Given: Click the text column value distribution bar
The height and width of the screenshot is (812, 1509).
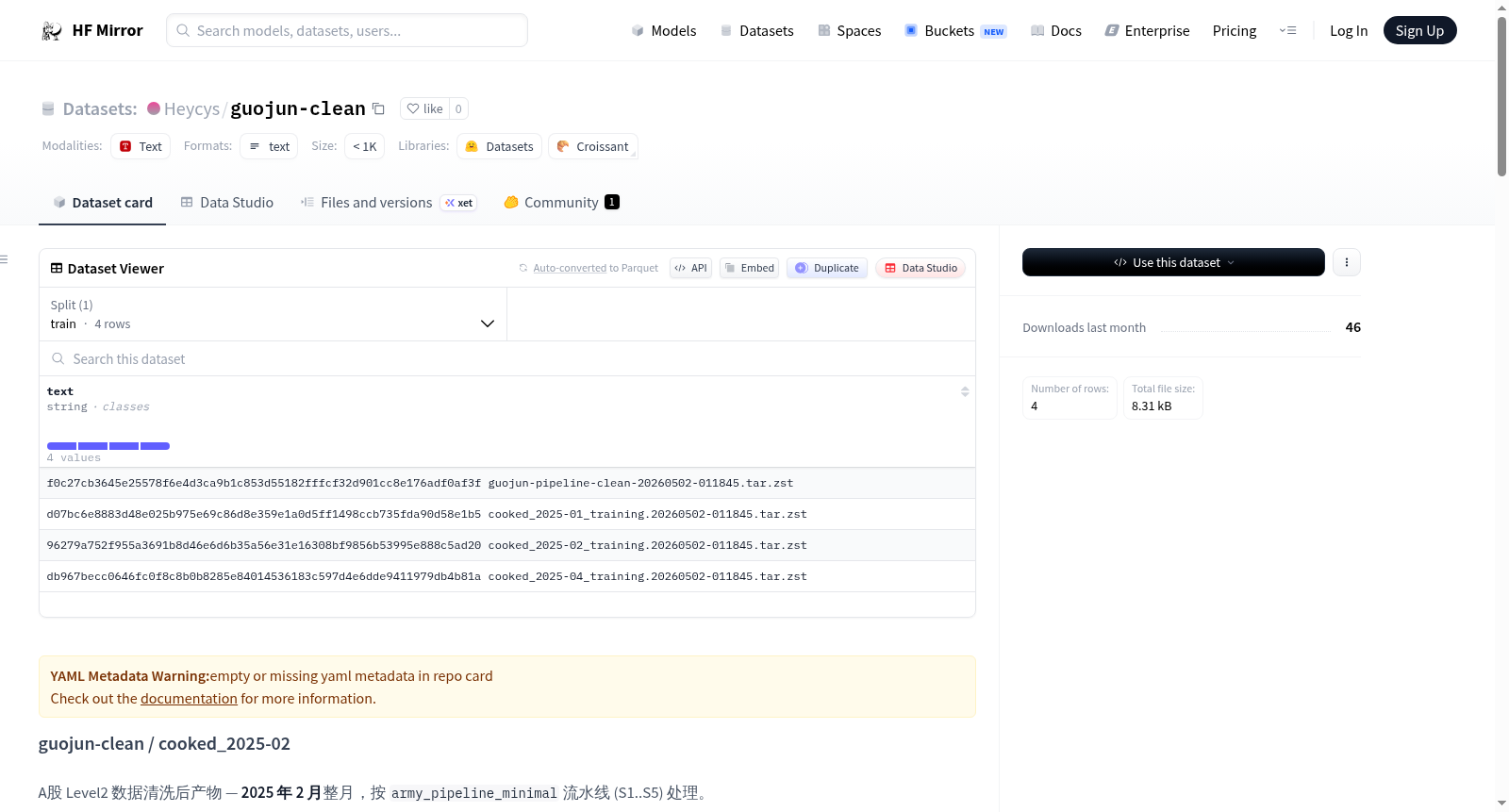Looking at the screenshot, I should point(108,446).
